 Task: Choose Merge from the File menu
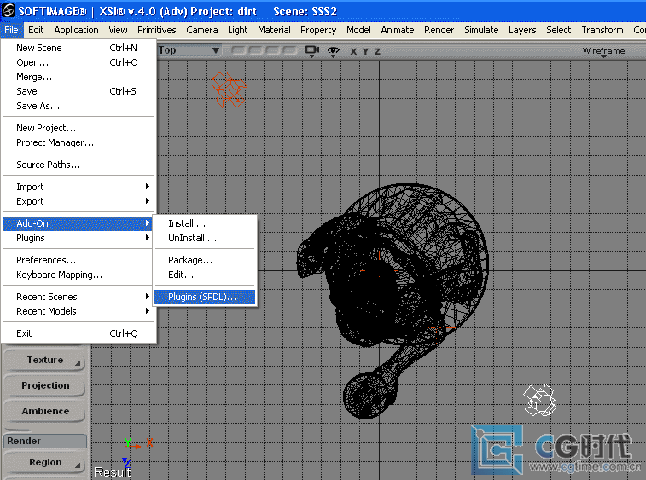pyautogui.click(x=78, y=77)
